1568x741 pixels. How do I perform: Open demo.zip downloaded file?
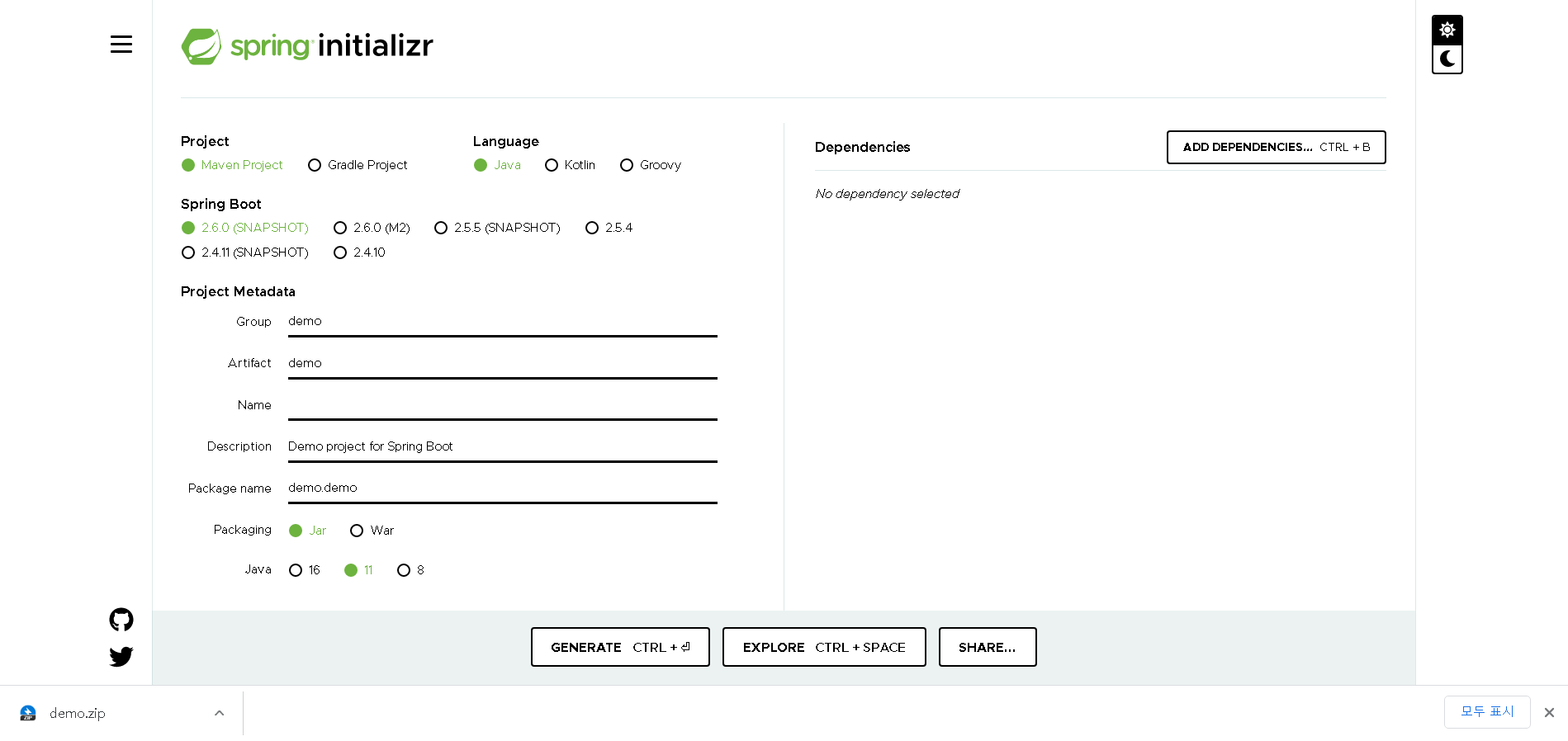coord(77,713)
